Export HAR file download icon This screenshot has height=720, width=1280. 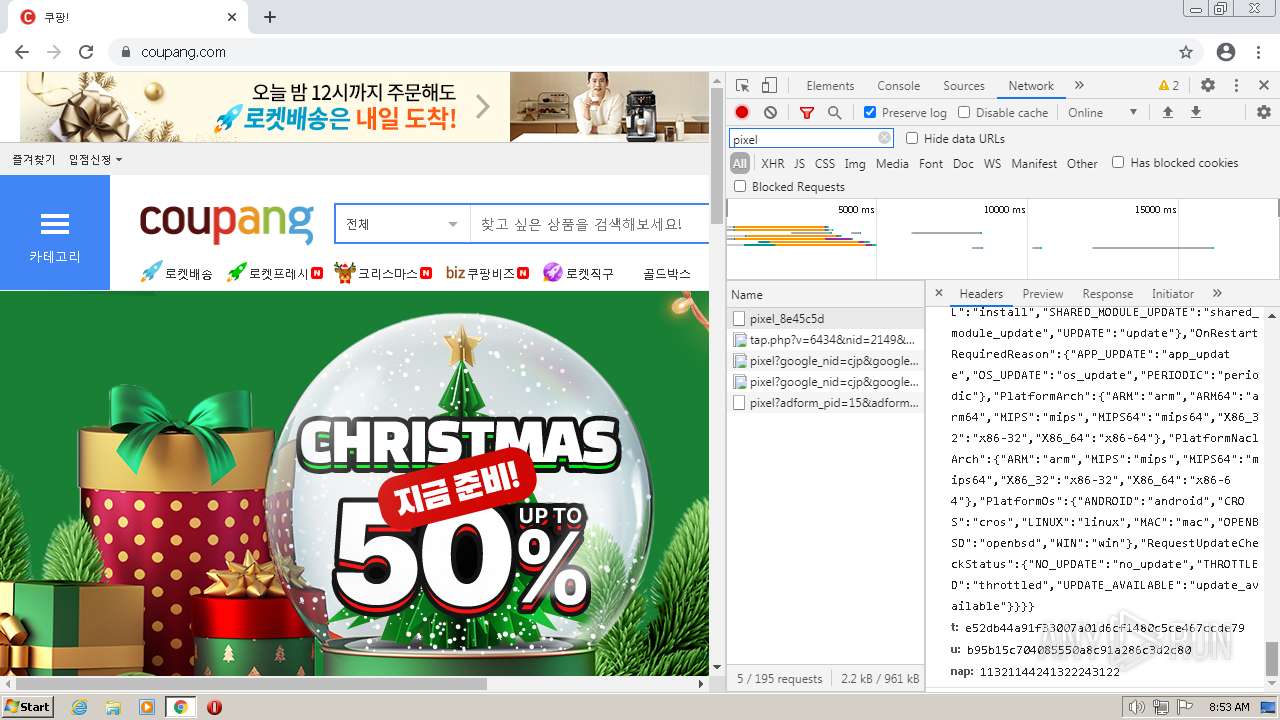[1195, 113]
